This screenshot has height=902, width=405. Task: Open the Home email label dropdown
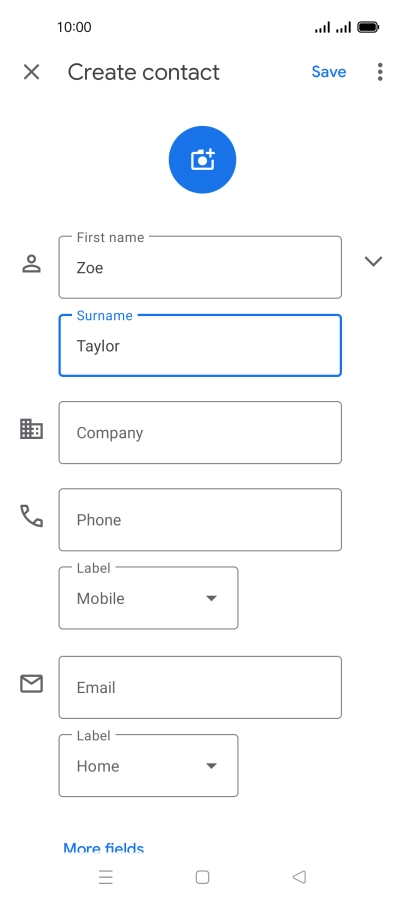pos(148,766)
